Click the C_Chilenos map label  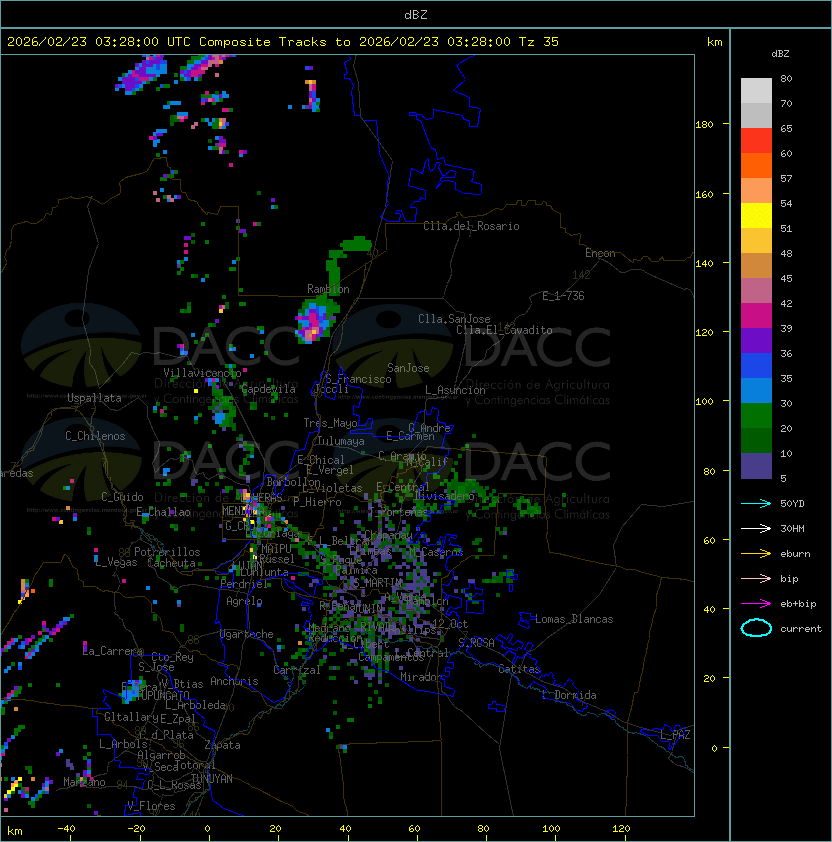tap(95, 436)
